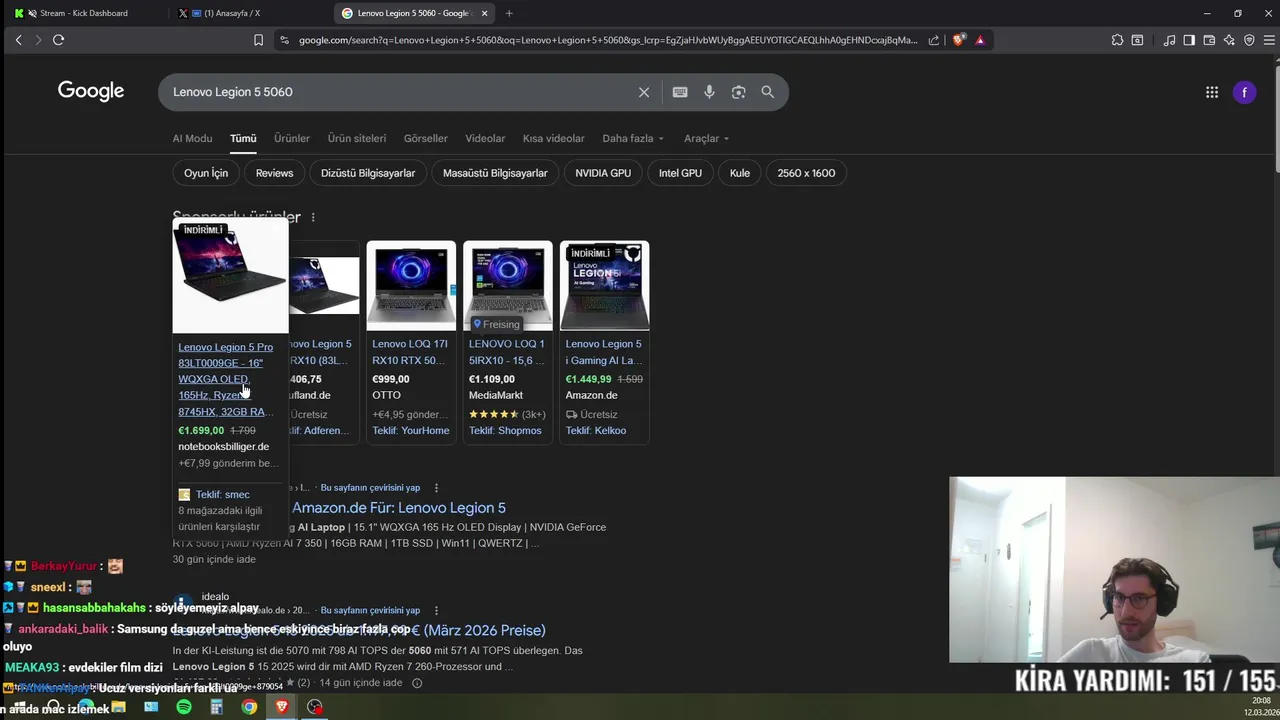Expand the Araçlar tools dropdown
The width and height of the screenshot is (1280, 720).
click(706, 138)
